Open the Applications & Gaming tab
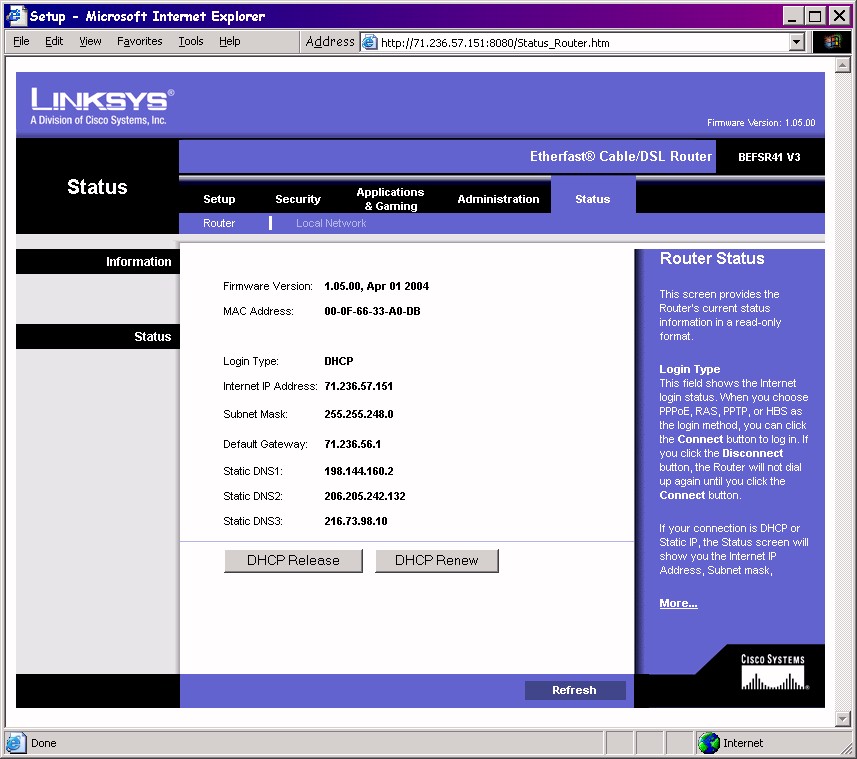The image size is (857, 759). [390, 199]
